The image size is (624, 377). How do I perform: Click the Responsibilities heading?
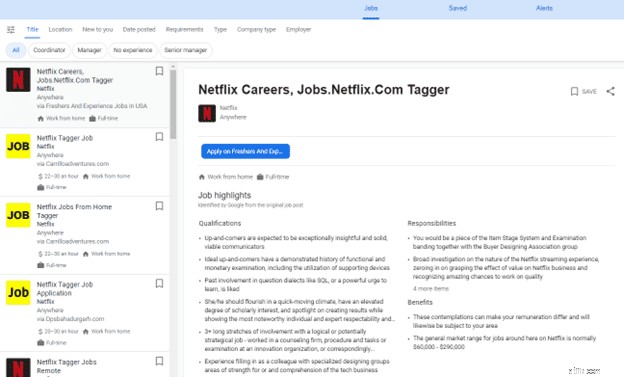coord(432,223)
